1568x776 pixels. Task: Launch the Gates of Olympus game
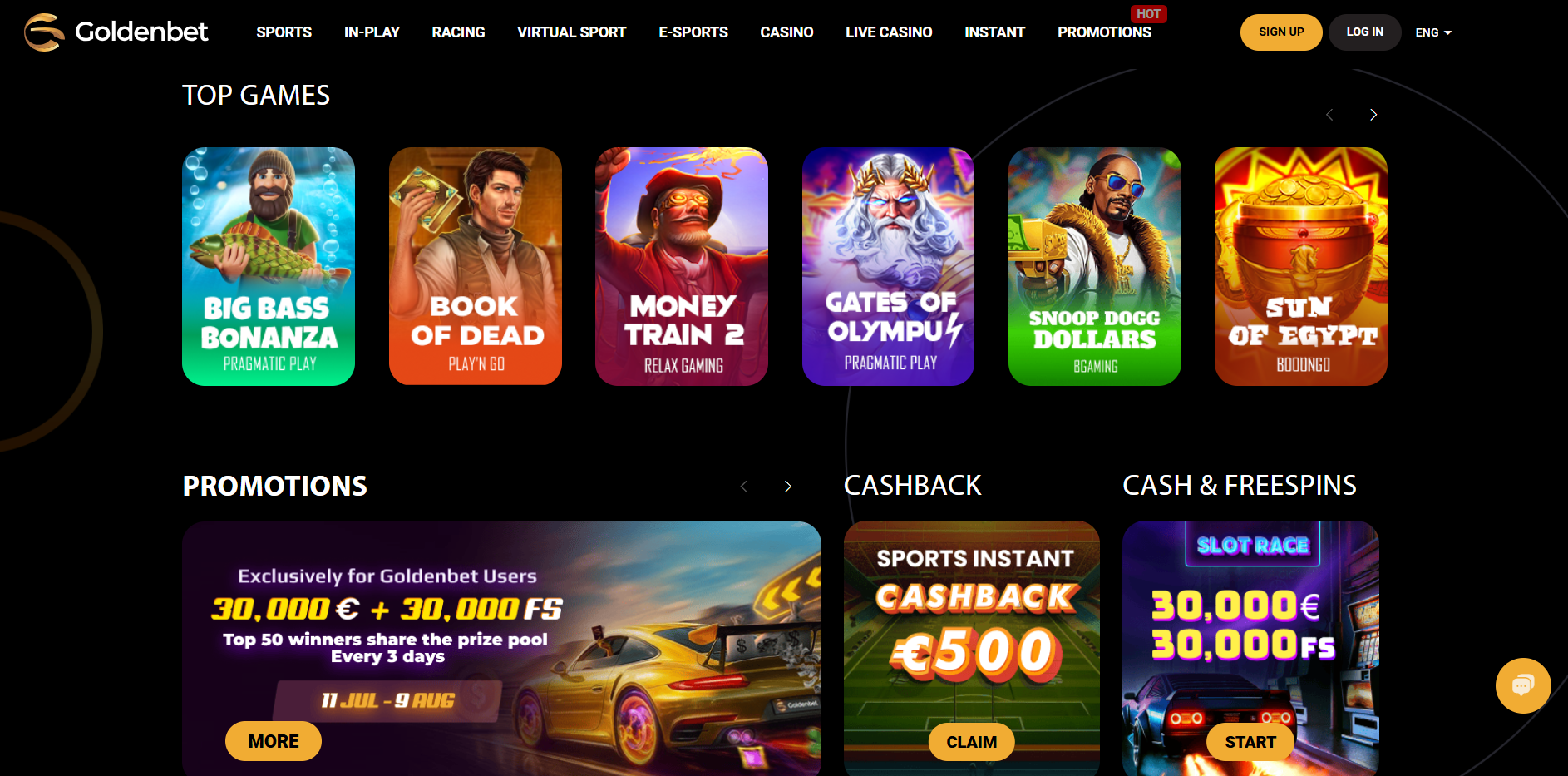(x=888, y=266)
